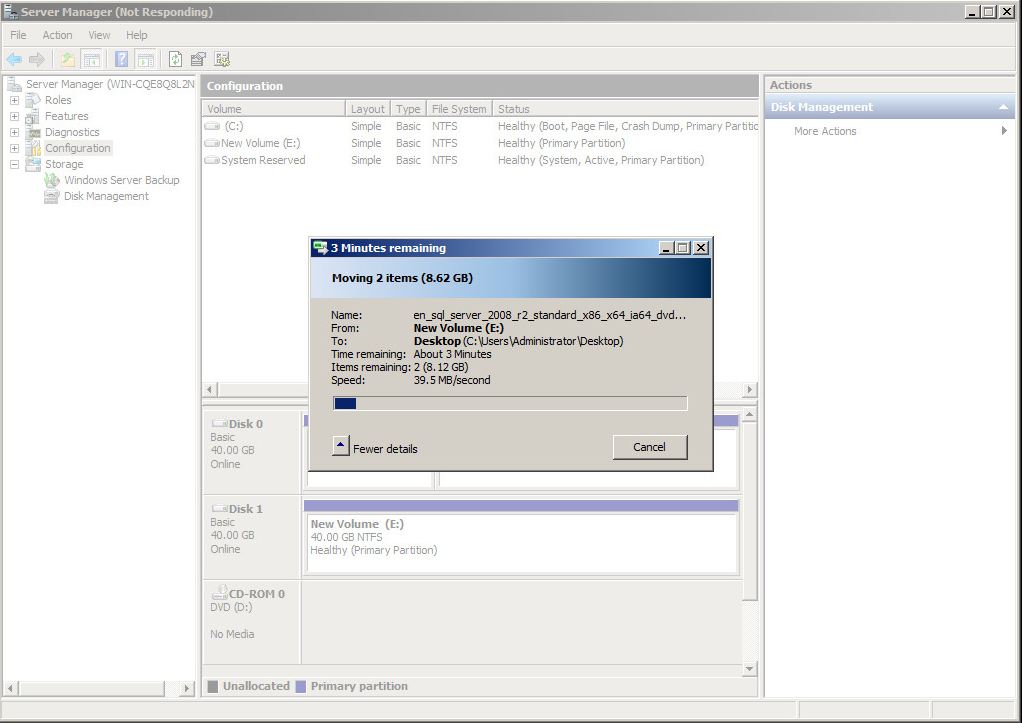Click the Diagnostics tree icon
Viewport: 1022px width, 723px height.
[x=33, y=132]
